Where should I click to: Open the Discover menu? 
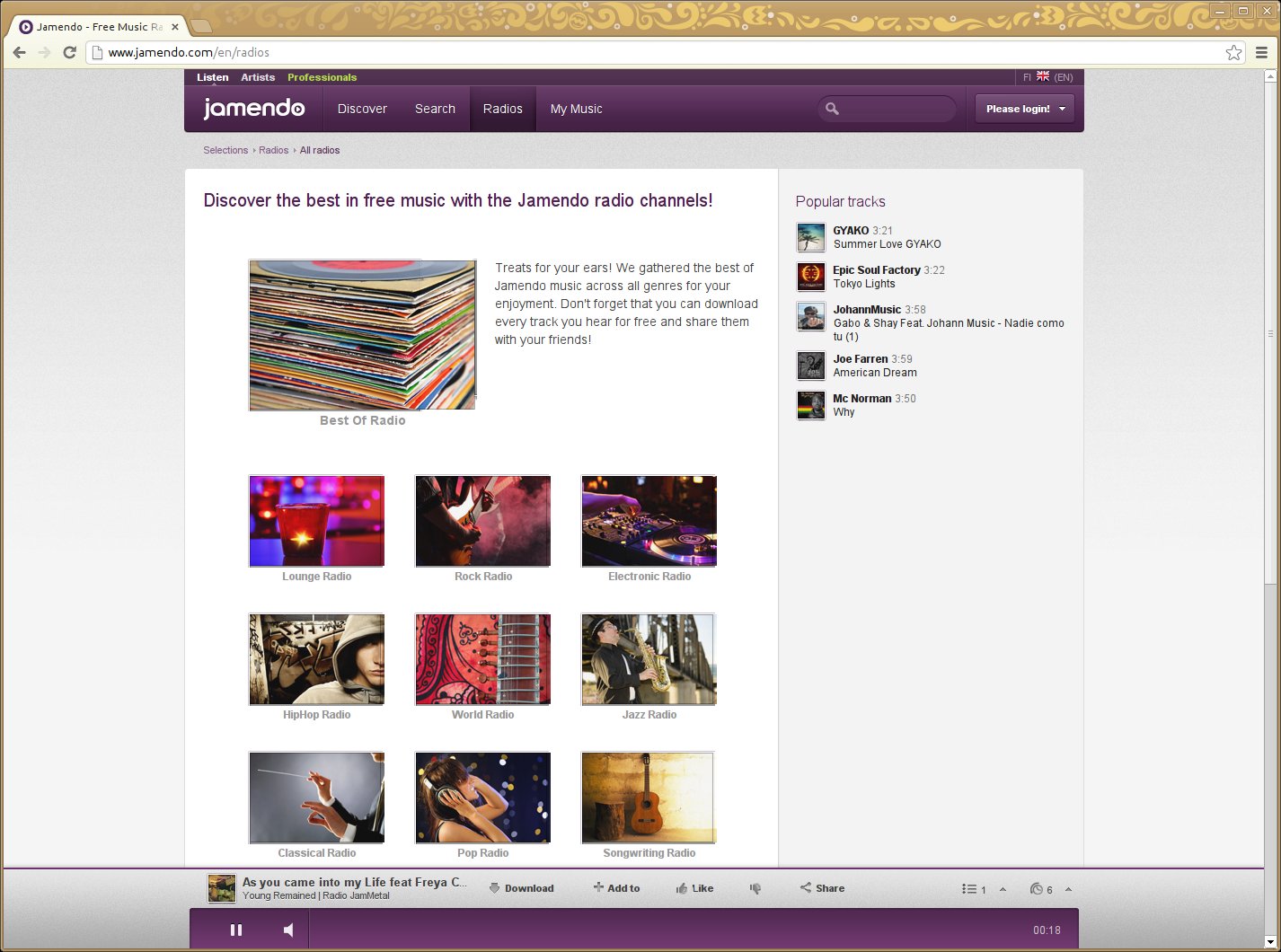point(362,109)
